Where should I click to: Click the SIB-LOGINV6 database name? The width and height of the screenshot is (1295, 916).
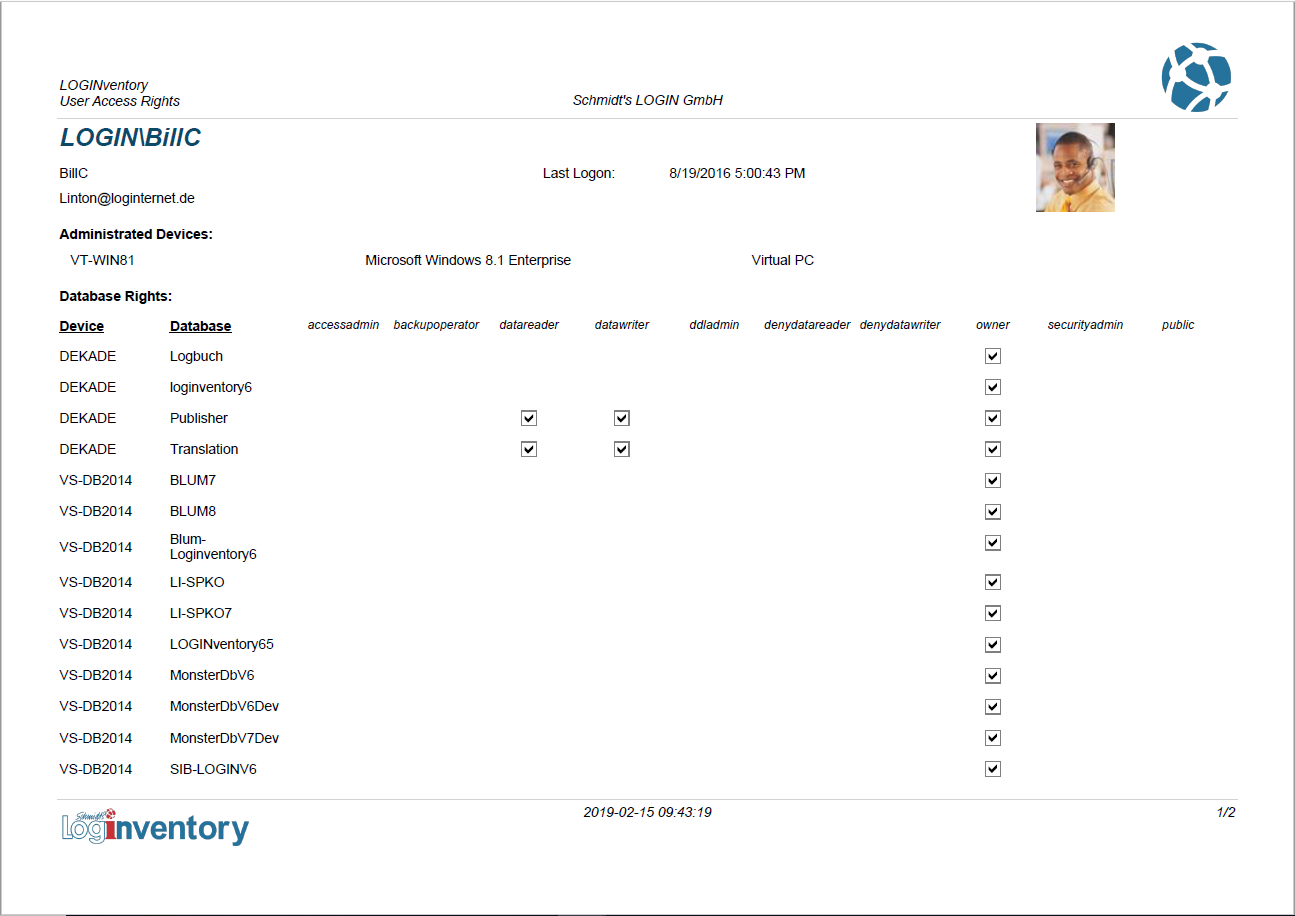coord(214,769)
